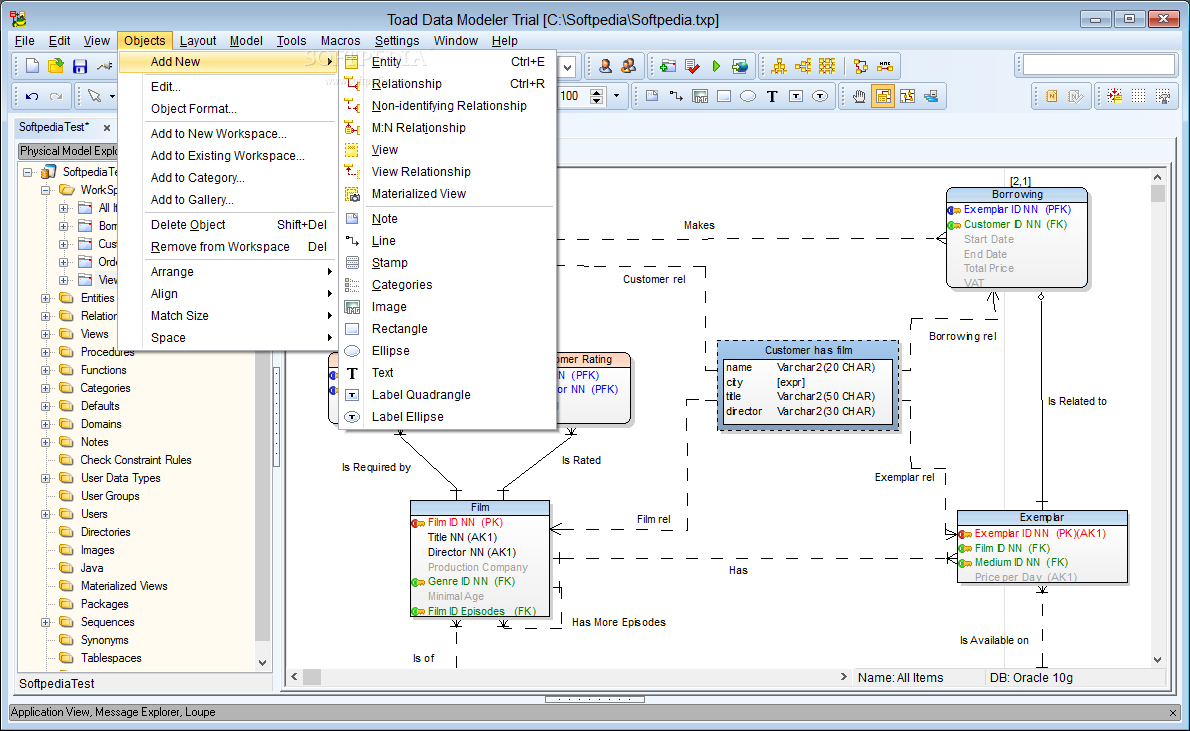Click the Undo arrow icon
The image size is (1190, 731).
[x=32, y=96]
